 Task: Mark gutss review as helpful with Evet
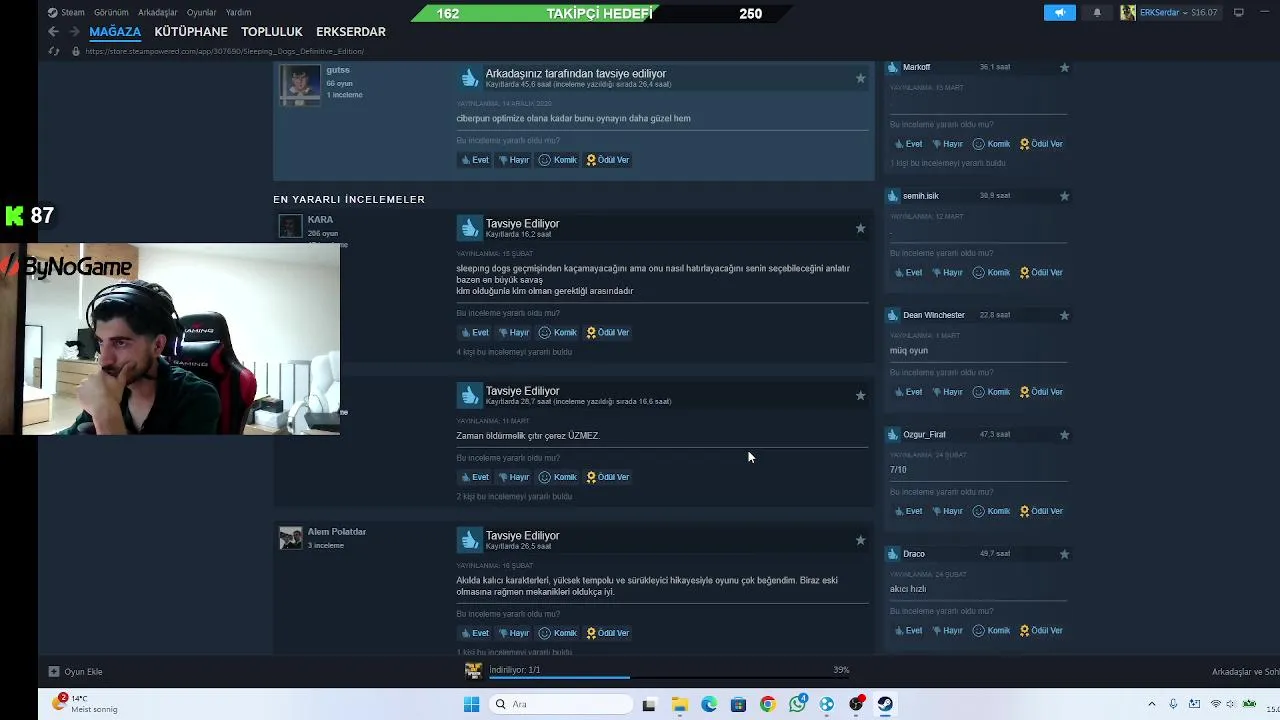tap(475, 160)
